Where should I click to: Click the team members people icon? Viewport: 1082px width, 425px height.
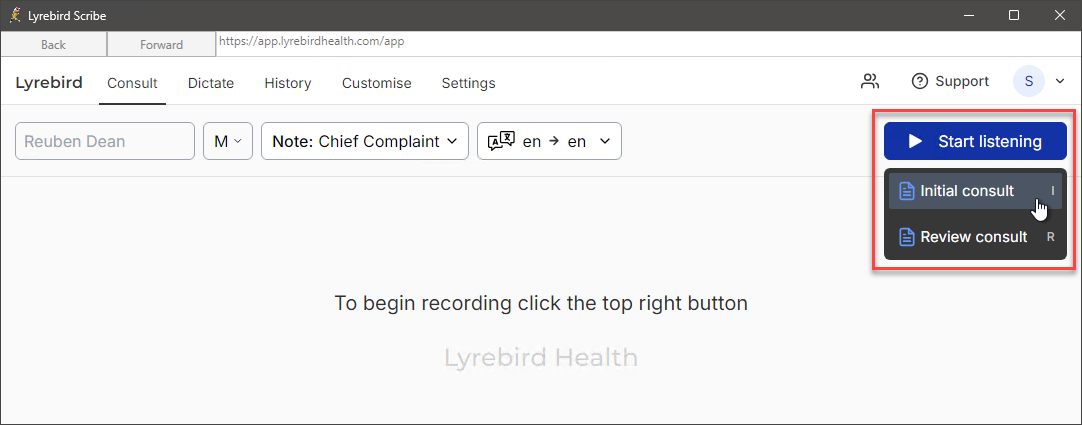pos(870,81)
